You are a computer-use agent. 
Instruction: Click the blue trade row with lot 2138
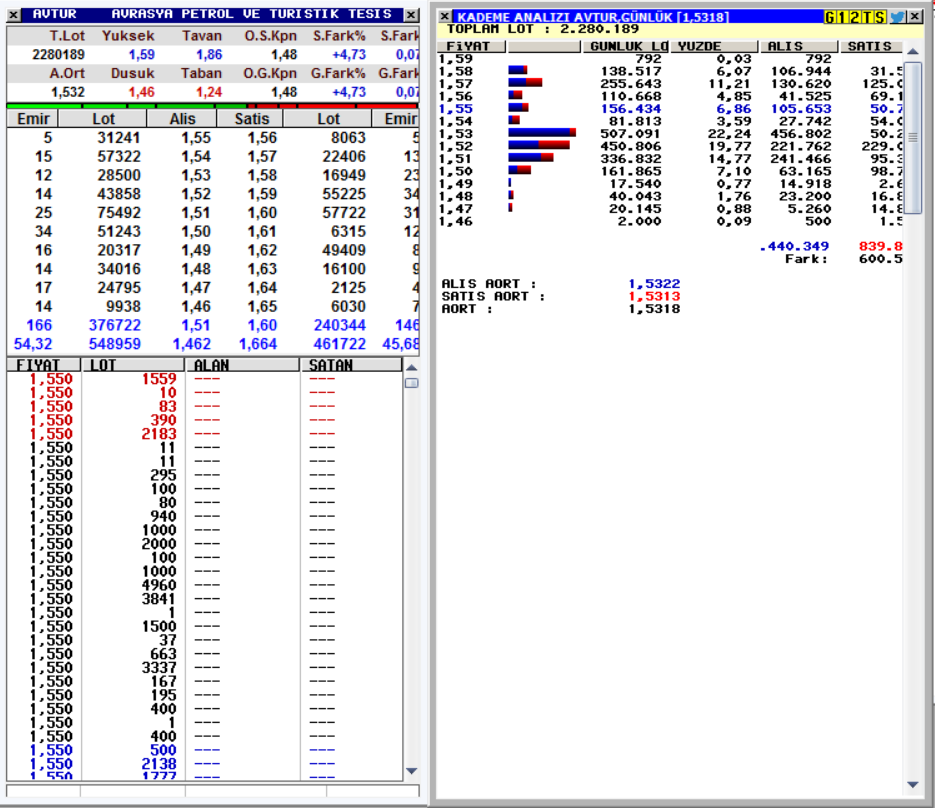[x=205, y=764]
